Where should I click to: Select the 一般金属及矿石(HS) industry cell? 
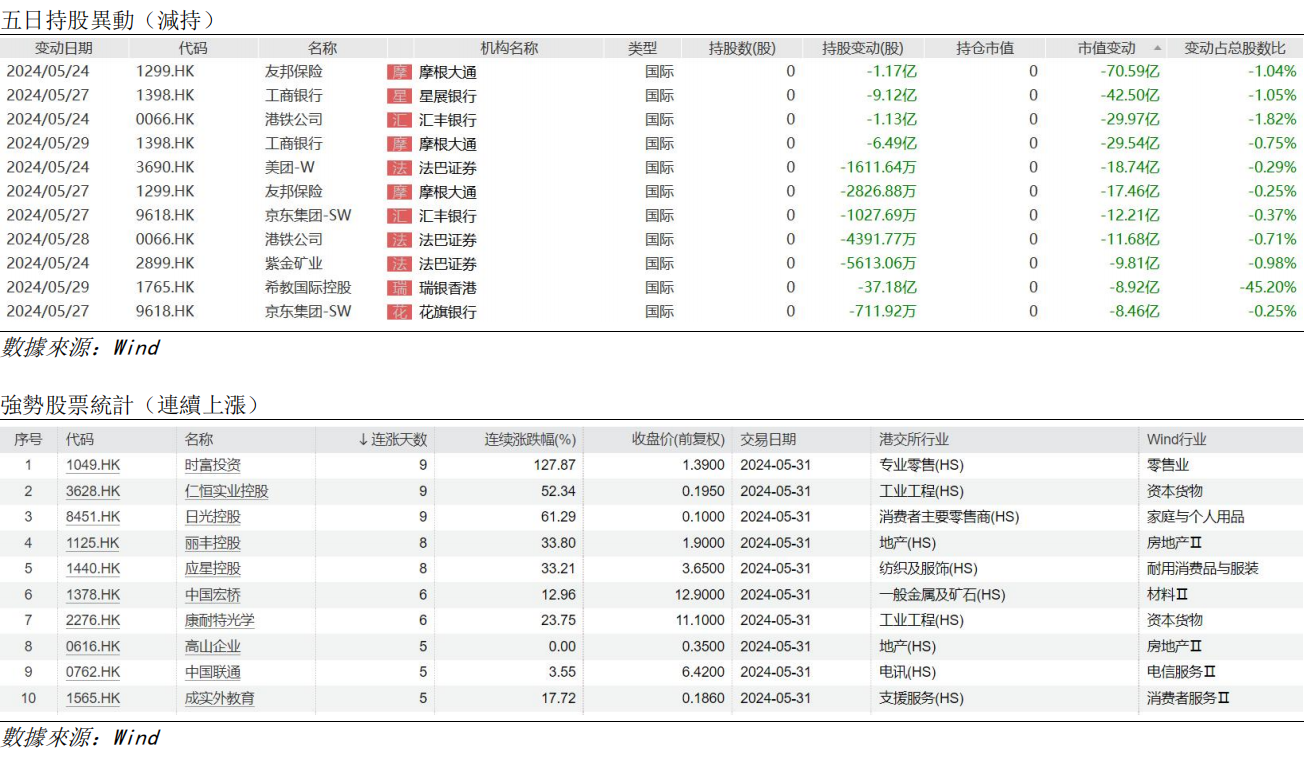(942, 594)
